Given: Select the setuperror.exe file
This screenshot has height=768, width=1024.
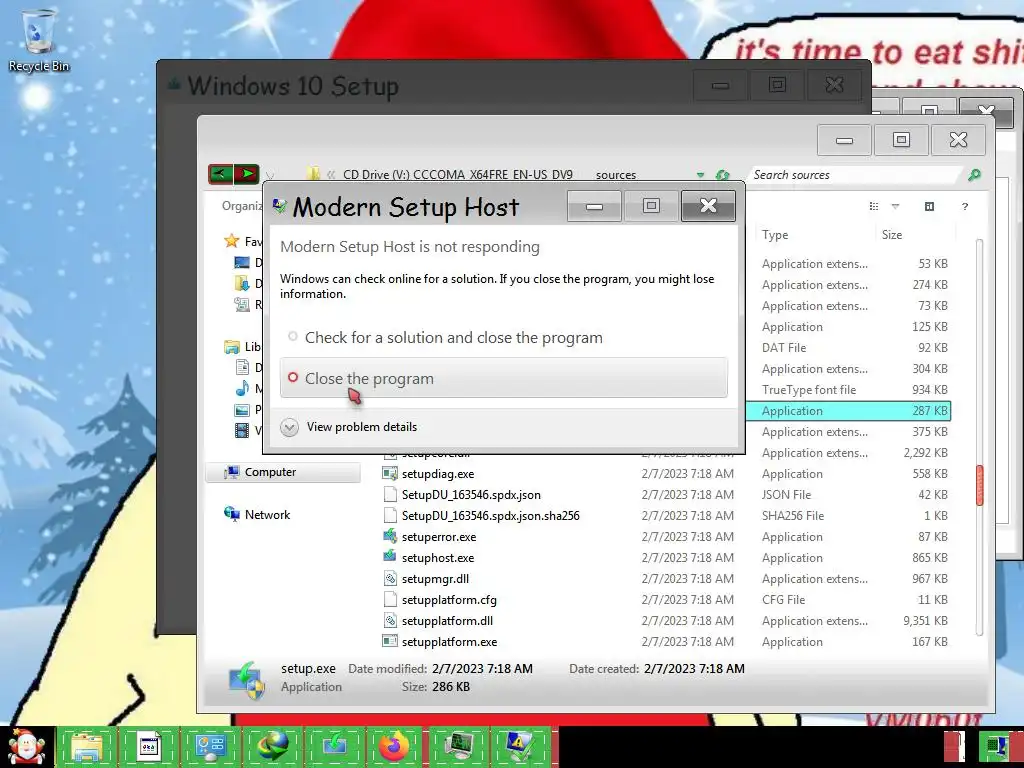Looking at the screenshot, I should 439,537.
